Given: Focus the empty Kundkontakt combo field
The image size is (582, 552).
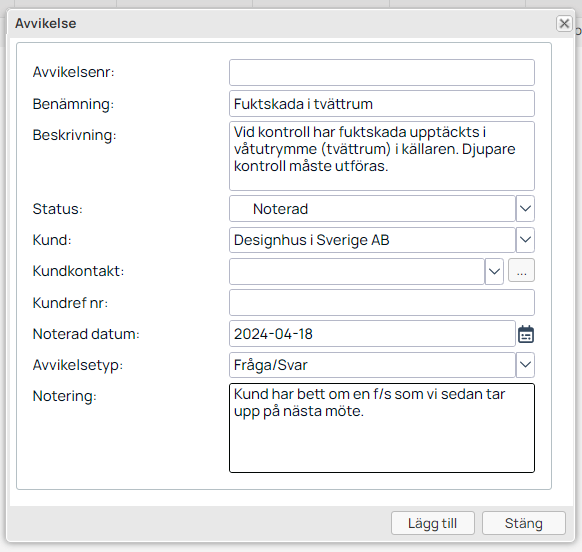Looking at the screenshot, I should [357, 271].
